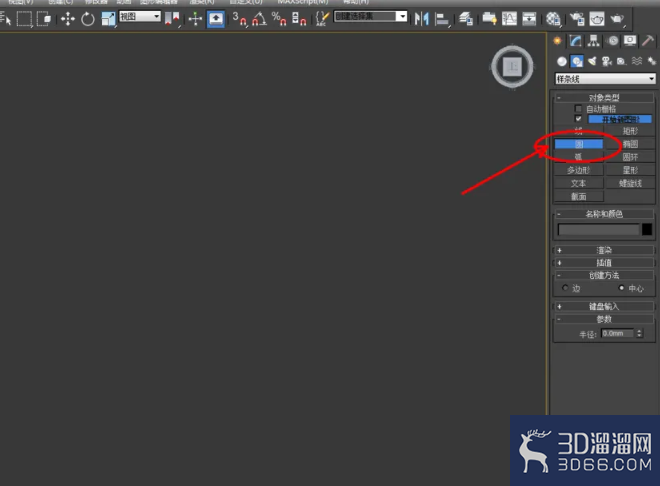The height and width of the screenshot is (486, 660).
Task: Toggle the Spinner Snap icon
Action: click(299, 19)
